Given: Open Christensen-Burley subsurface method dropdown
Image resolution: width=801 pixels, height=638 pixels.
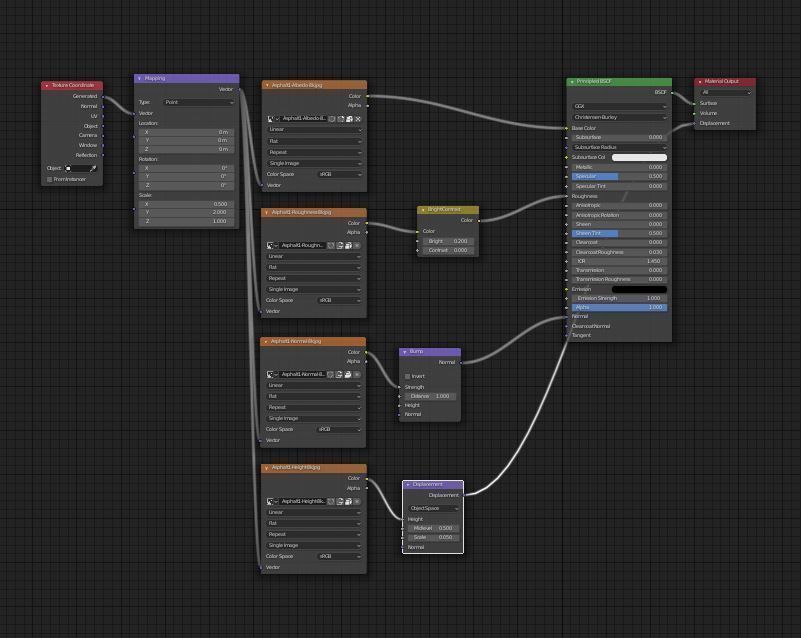Looking at the screenshot, I should coord(620,117).
